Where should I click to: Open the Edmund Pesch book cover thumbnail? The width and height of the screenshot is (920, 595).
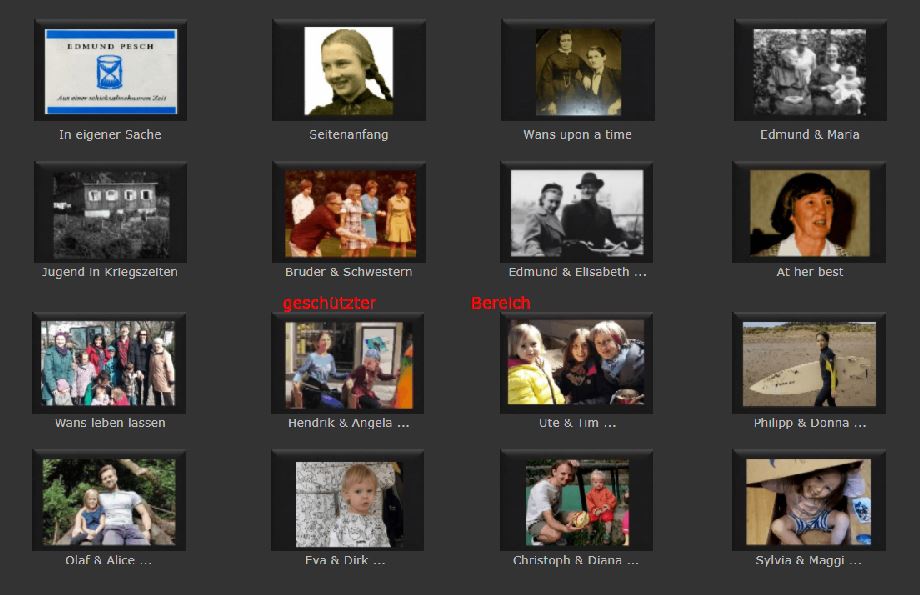110,71
